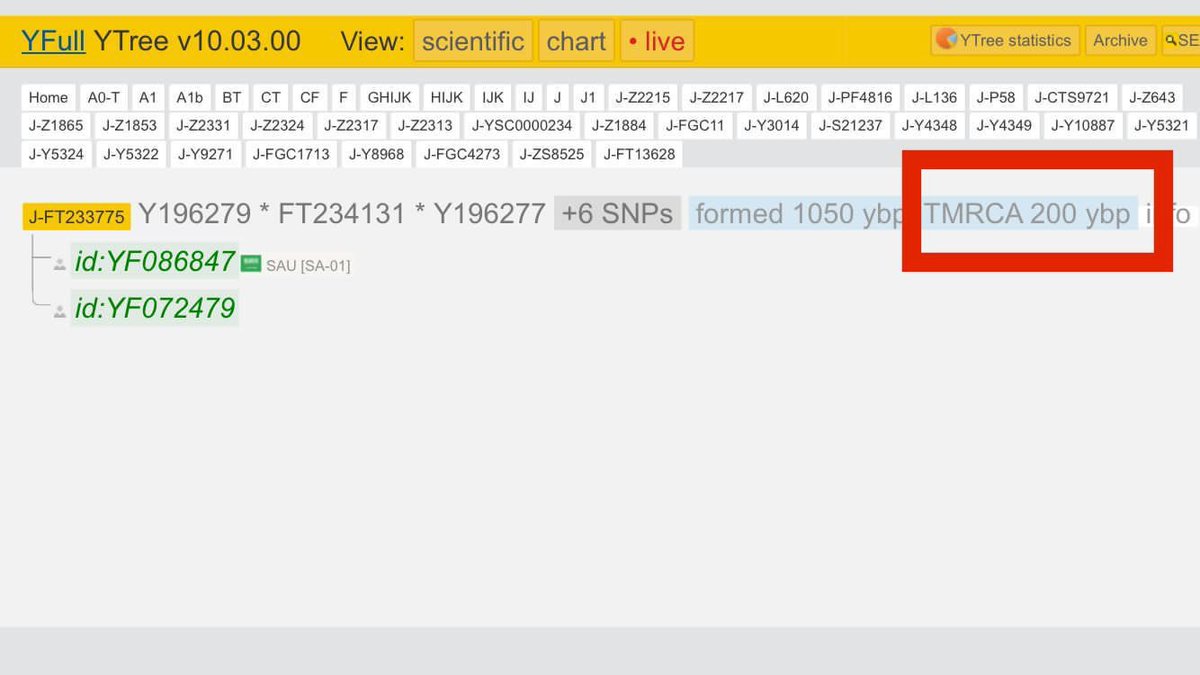Open J-Y4348 breadcrumb
This screenshot has width=1200, height=675.
coord(929,125)
